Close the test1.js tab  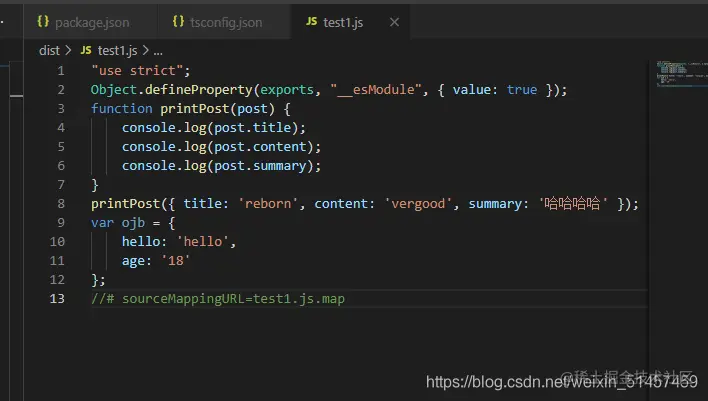click(x=394, y=22)
